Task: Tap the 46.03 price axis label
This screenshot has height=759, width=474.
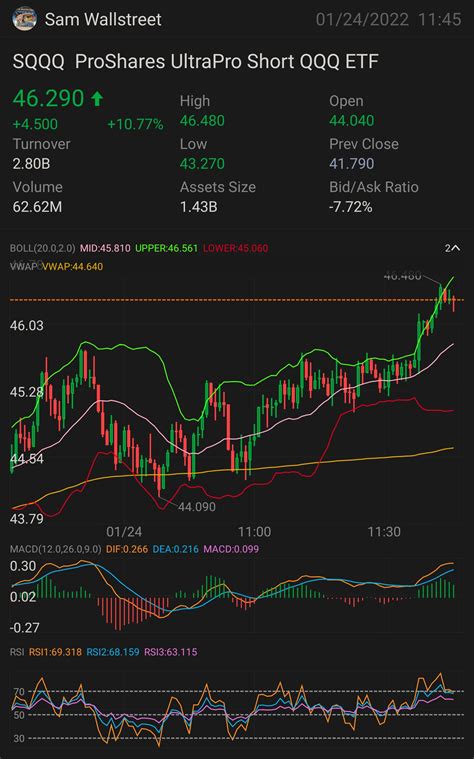Action: pyautogui.click(x=27, y=325)
